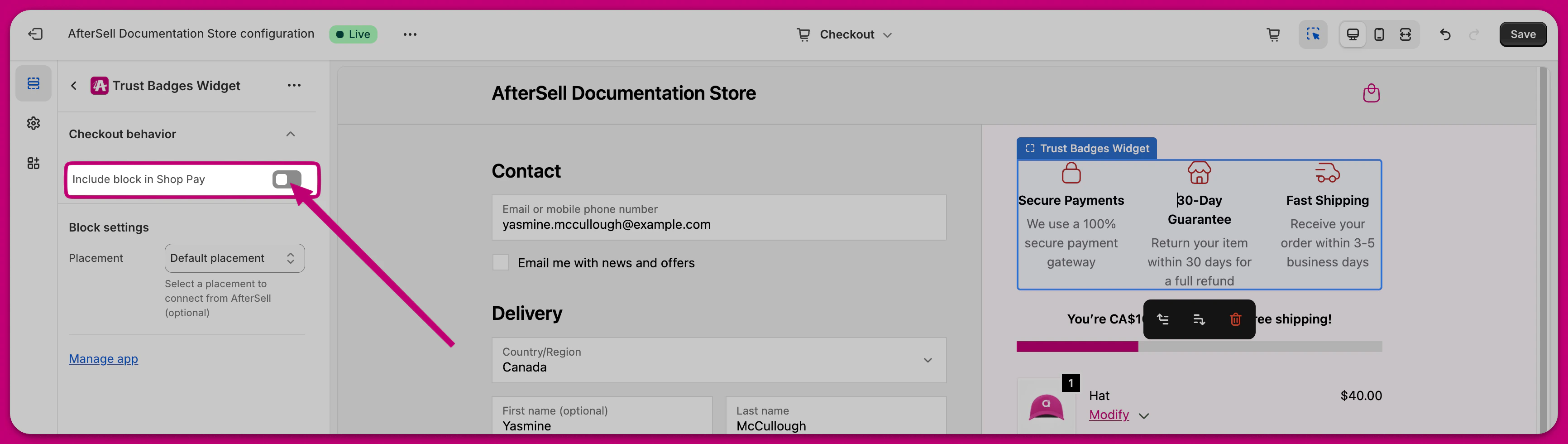Click the preview vertical scrollbar
The width and height of the screenshot is (1568, 444).
pos(1543,250)
